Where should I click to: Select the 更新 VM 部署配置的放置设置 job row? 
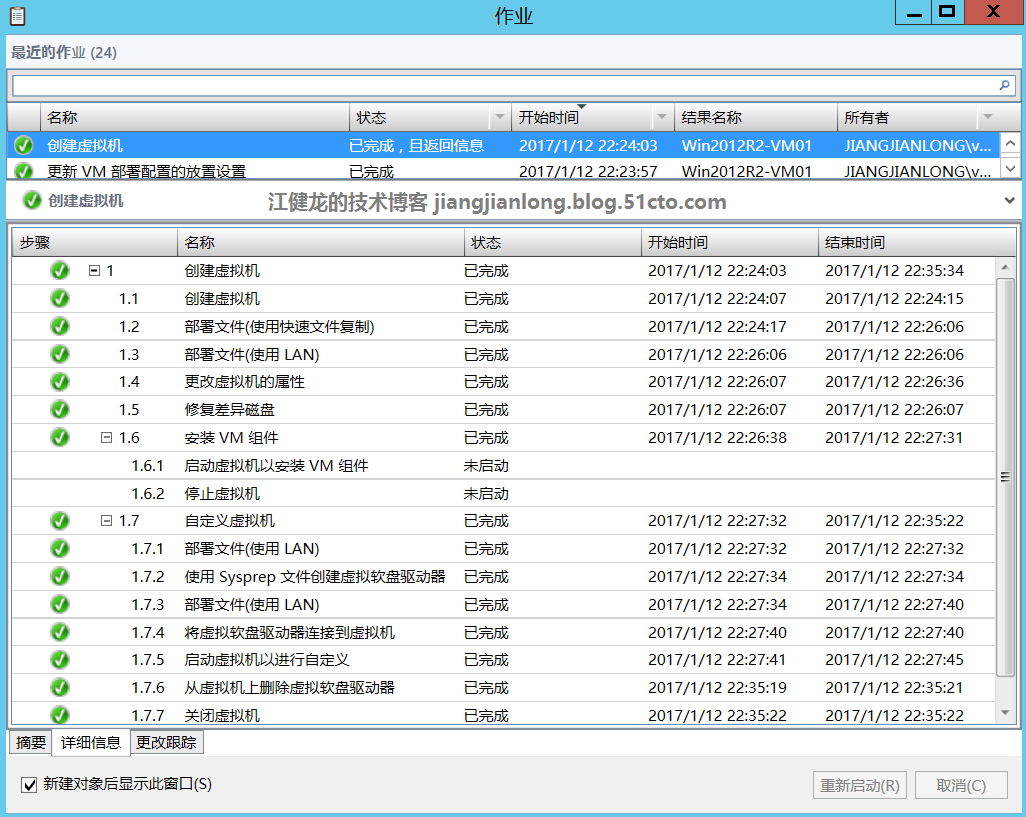click(x=504, y=171)
